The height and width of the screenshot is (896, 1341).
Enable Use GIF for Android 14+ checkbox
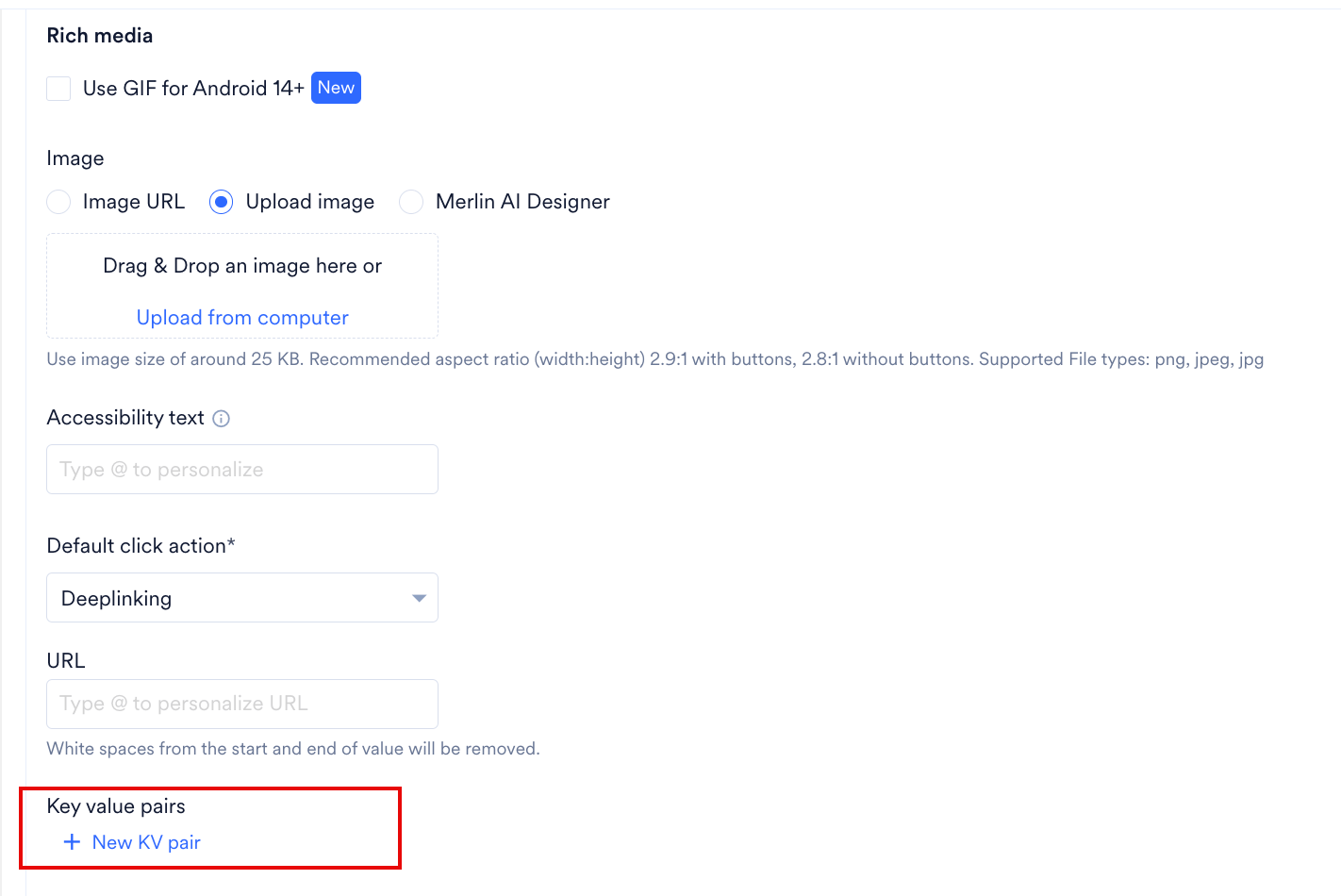coord(58,89)
